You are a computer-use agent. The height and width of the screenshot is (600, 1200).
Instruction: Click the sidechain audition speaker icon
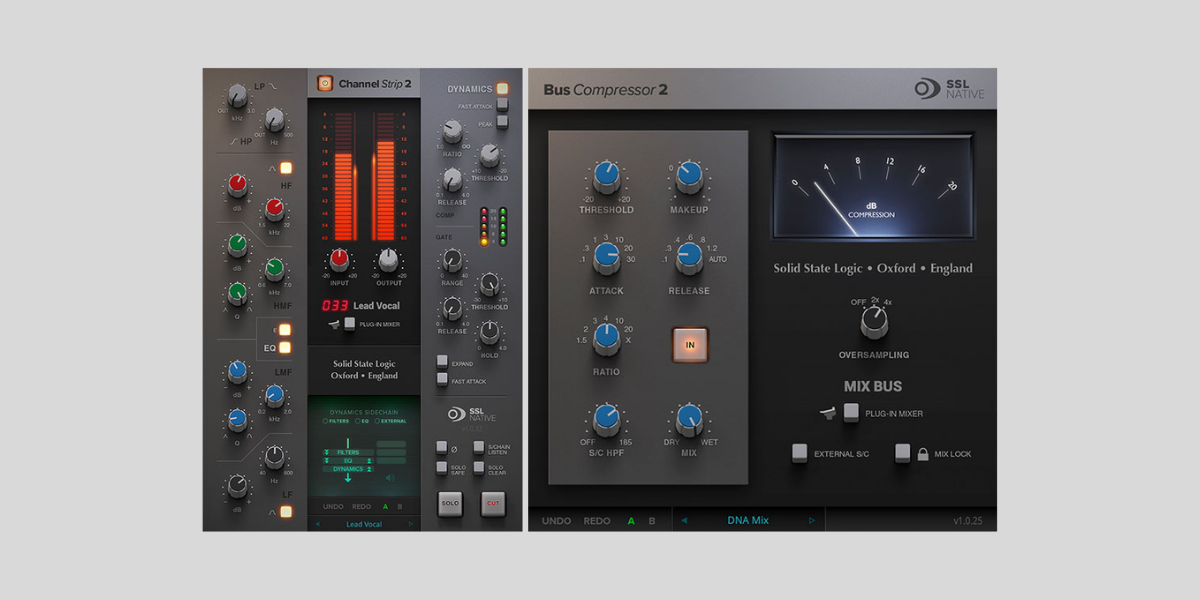click(390, 477)
